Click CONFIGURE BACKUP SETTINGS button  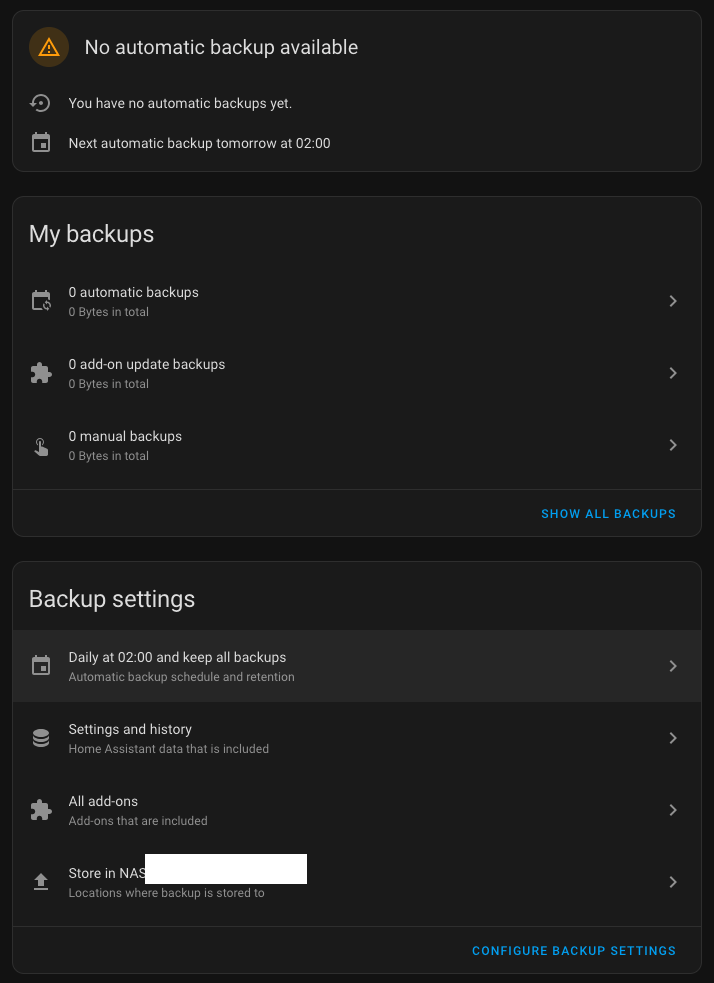[x=574, y=950]
